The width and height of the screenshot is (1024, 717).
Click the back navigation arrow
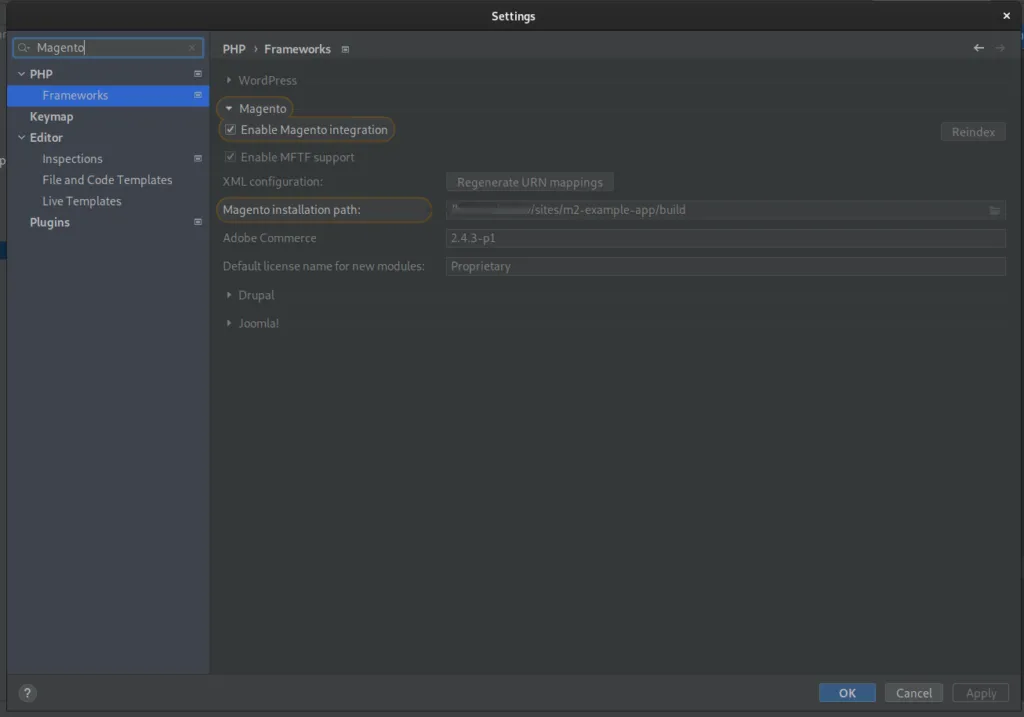click(x=978, y=47)
